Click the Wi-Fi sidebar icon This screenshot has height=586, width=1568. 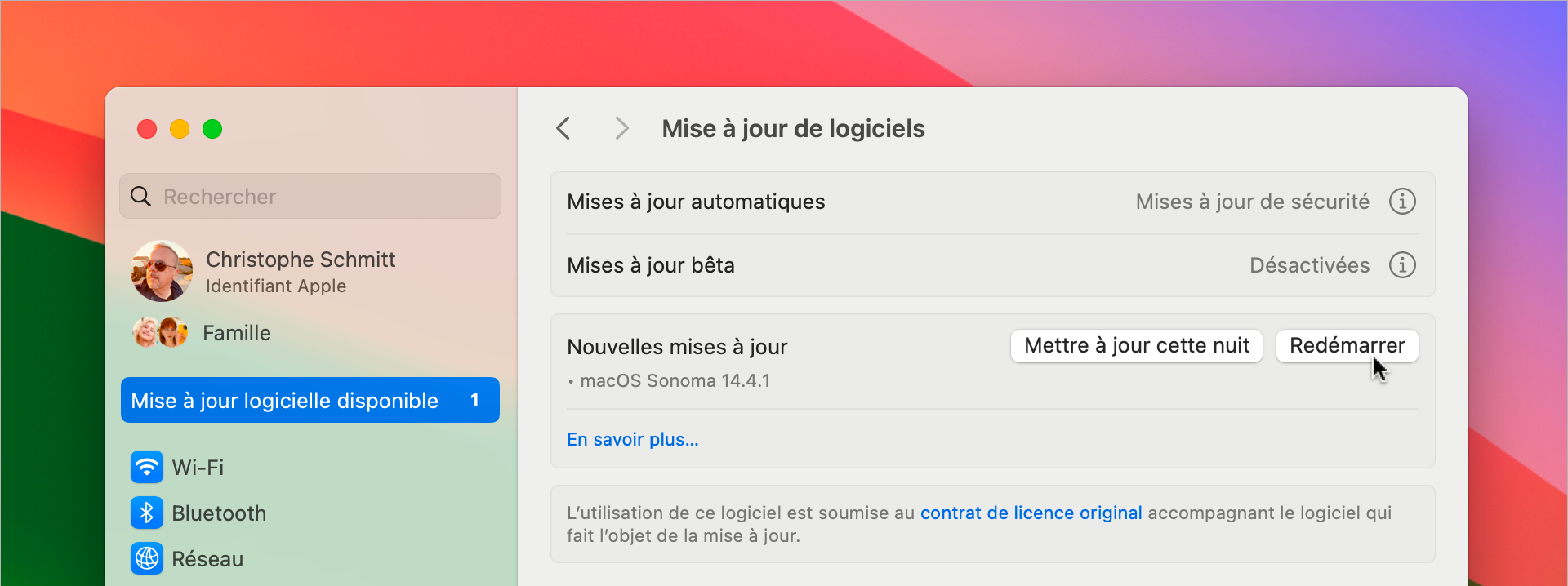[147, 468]
